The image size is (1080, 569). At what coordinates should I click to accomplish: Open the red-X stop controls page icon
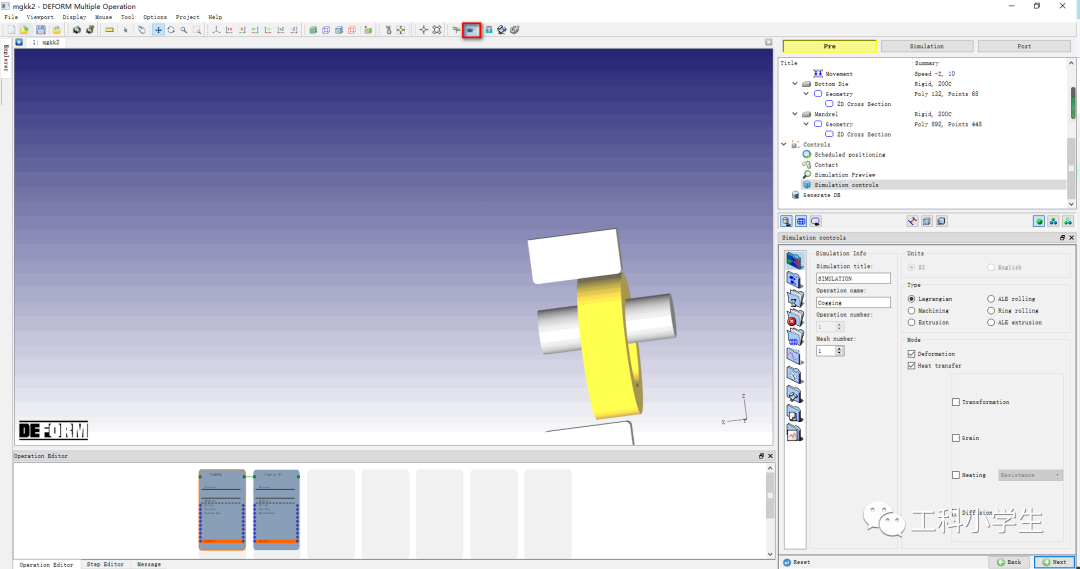tap(795, 318)
